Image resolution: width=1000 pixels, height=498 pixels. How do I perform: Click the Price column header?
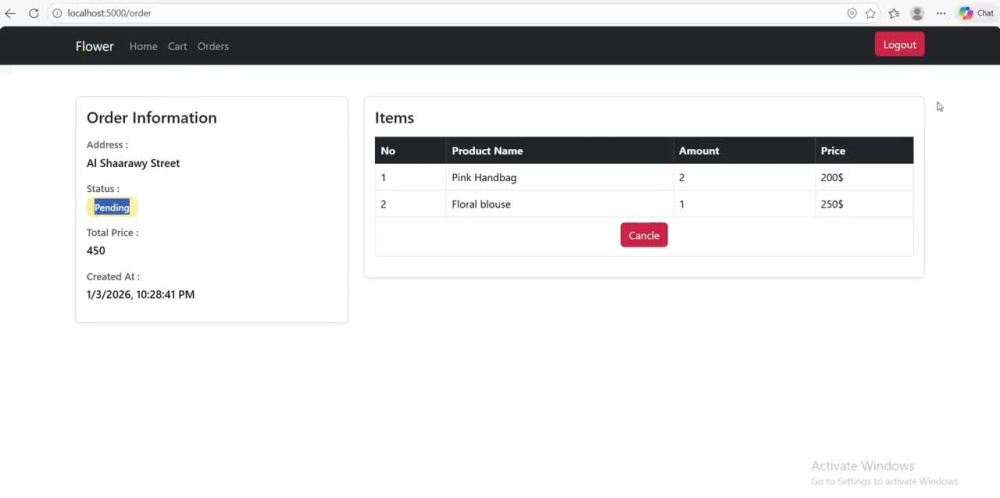864,150
